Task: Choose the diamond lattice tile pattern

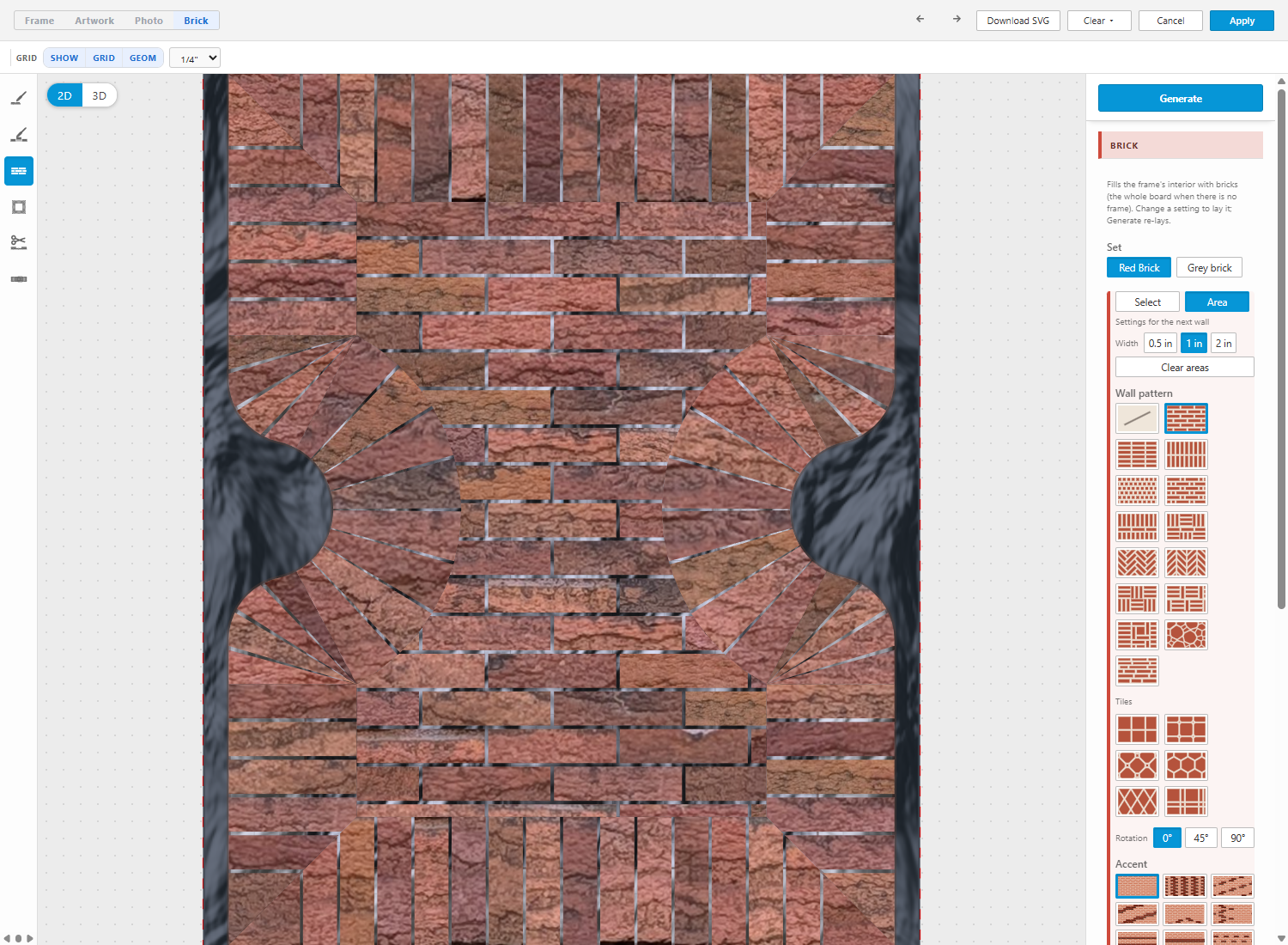Action: [x=1137, y=802]
